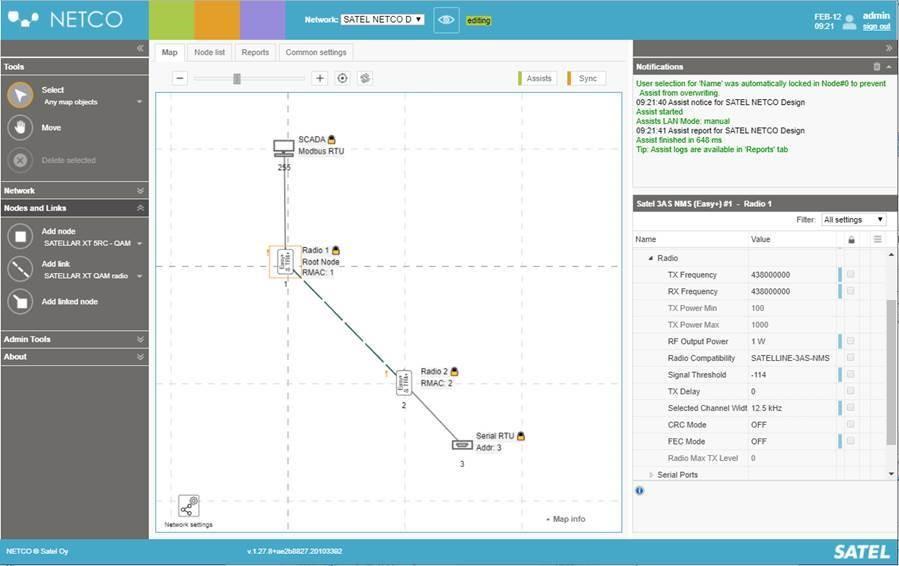Open the Add link type dropdown
This screenshot has width=899, height=566.
pyautogui.click(x=139, y=276)
